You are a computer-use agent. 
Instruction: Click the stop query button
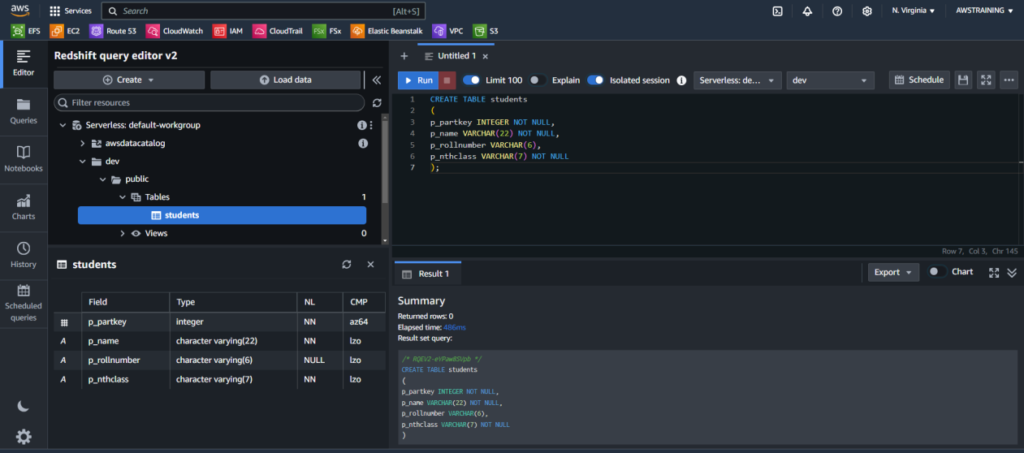click(448, 80)
